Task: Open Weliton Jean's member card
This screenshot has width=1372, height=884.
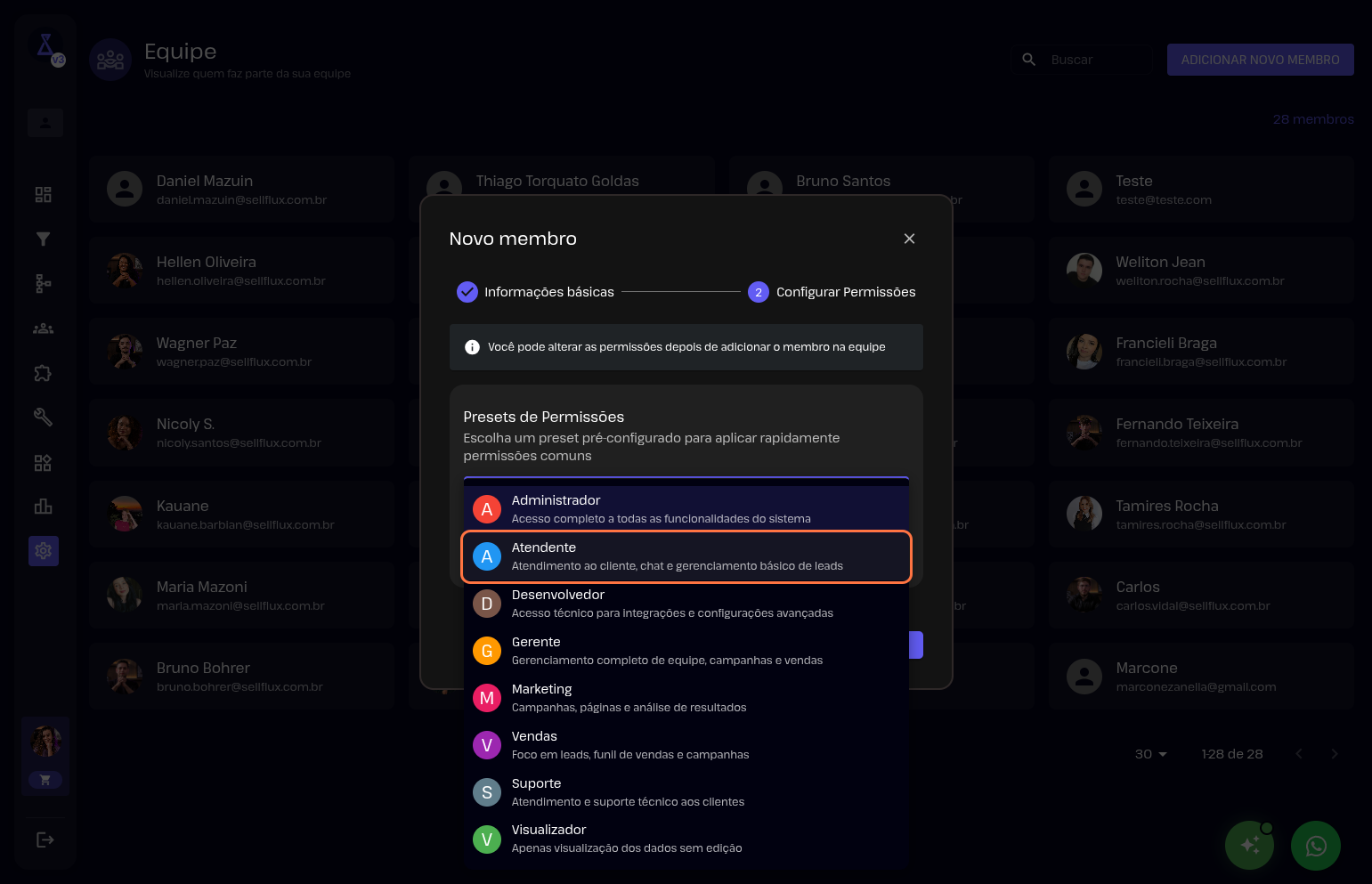Action: tap(1200, 271)
